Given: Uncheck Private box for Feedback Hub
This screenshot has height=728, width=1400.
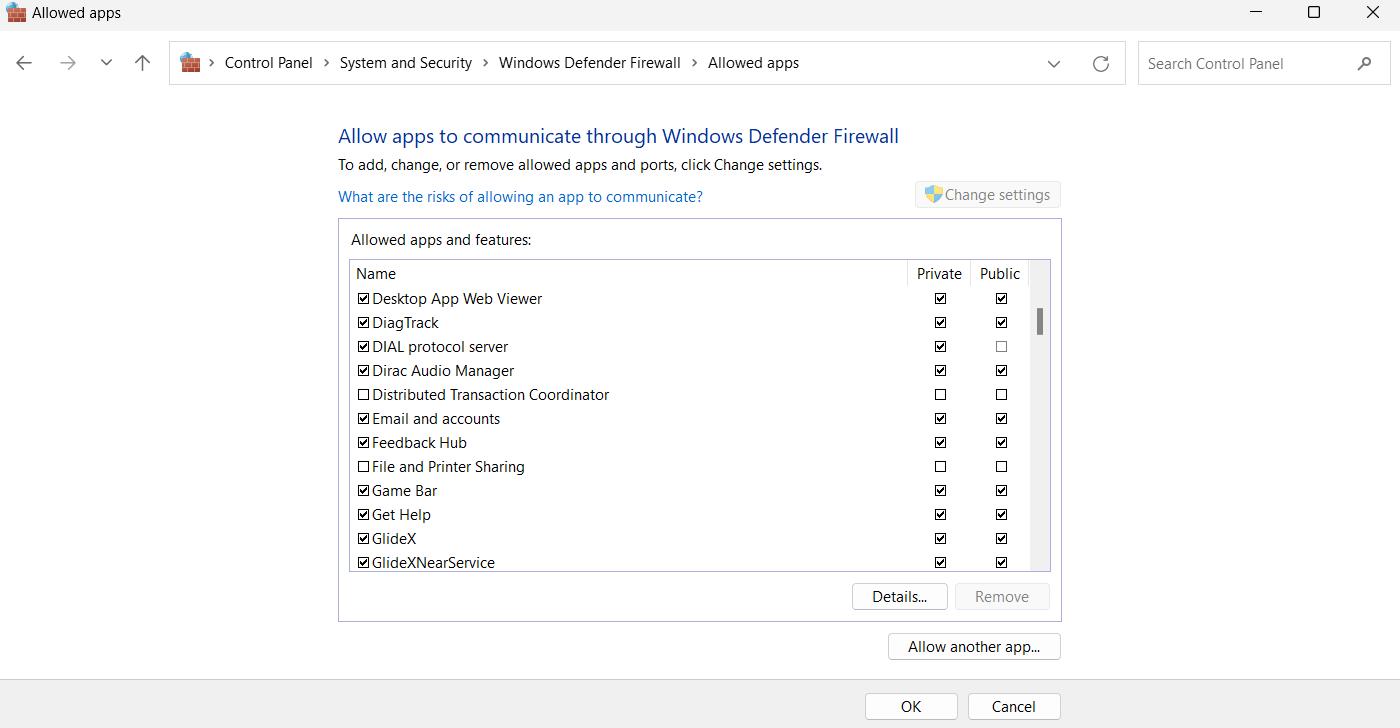Looking at the screenshot, I should pyautogui.click(x=940, y=443).
